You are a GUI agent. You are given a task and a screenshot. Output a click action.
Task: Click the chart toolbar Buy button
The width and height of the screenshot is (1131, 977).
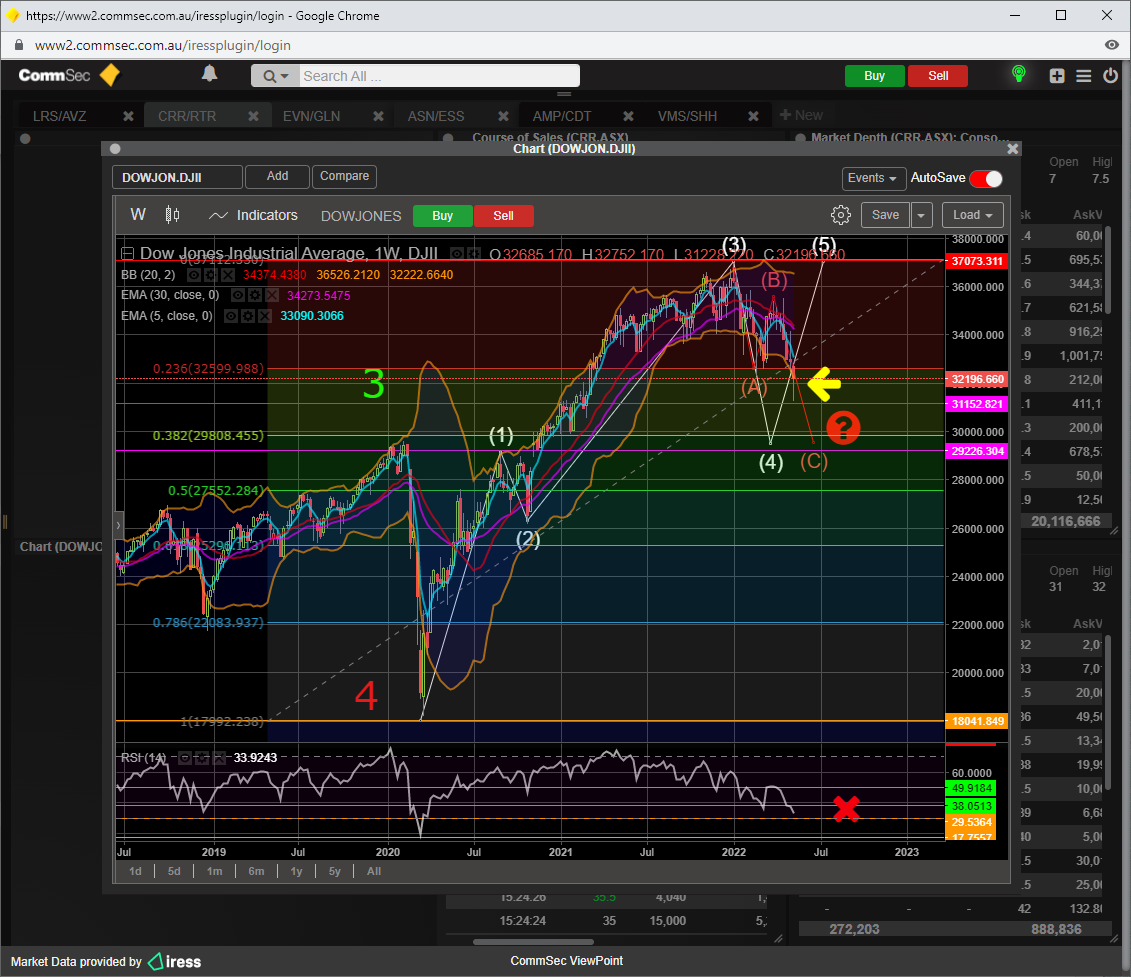pyautogui.click(x=442, y=216)
